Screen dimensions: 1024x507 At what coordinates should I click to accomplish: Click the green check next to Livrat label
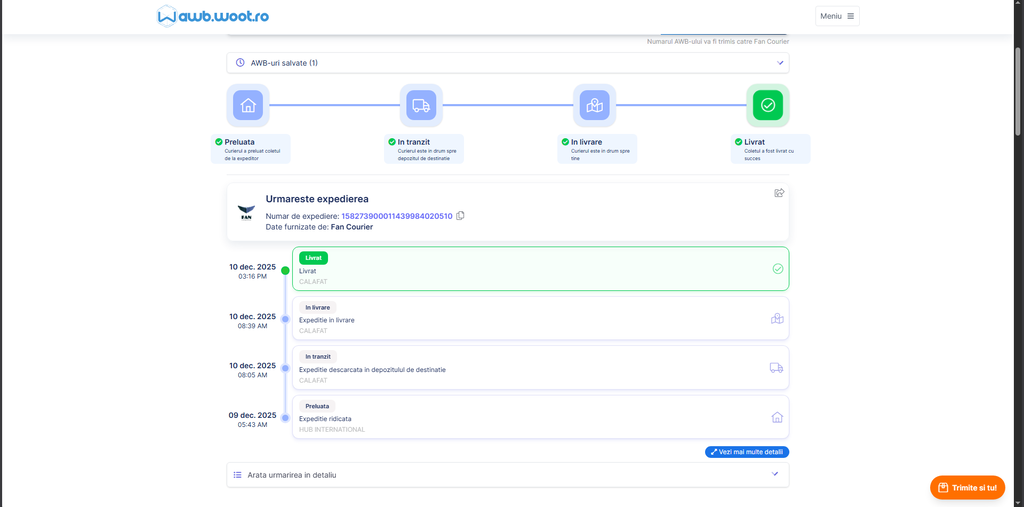(x=739, y=141)
